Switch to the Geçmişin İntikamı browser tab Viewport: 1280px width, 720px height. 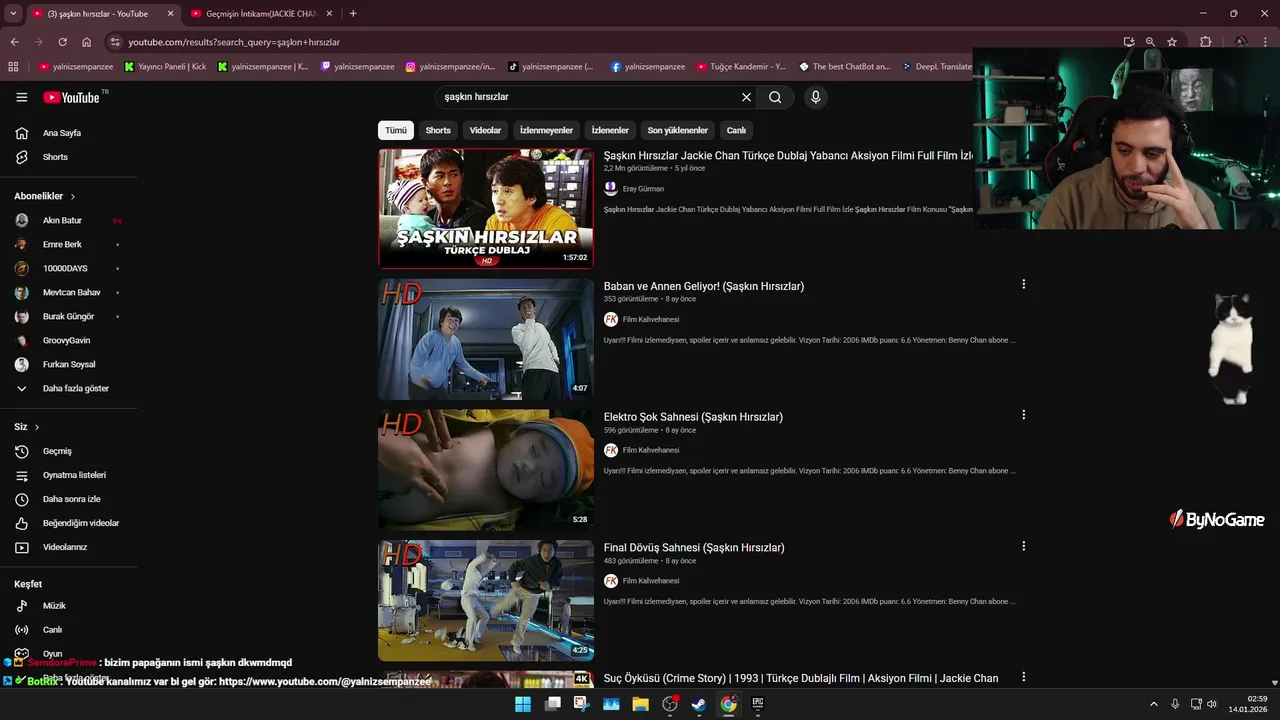(x=261, y=14)
